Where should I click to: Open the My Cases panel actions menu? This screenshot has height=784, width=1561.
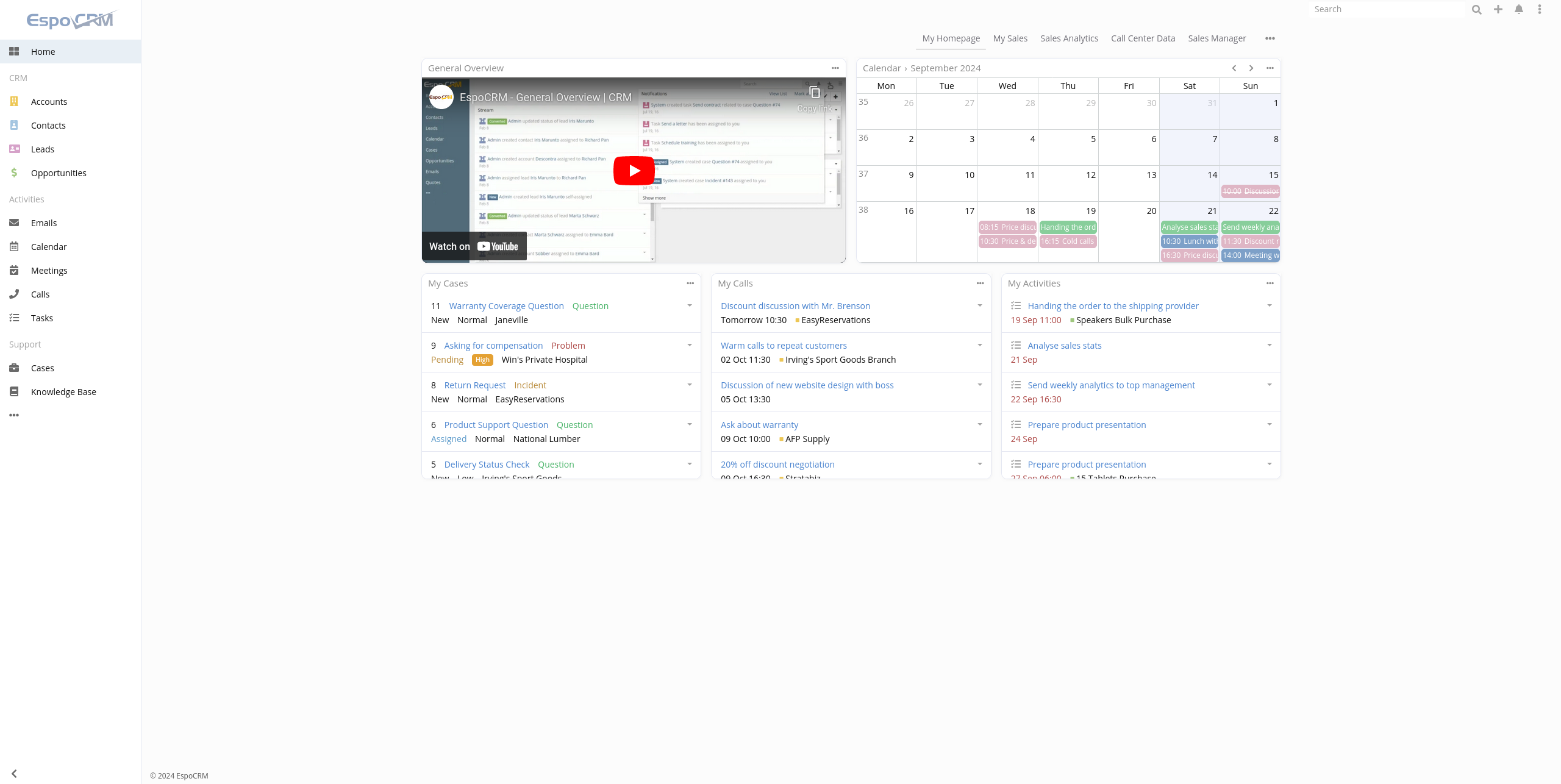[x=690, y=283]
